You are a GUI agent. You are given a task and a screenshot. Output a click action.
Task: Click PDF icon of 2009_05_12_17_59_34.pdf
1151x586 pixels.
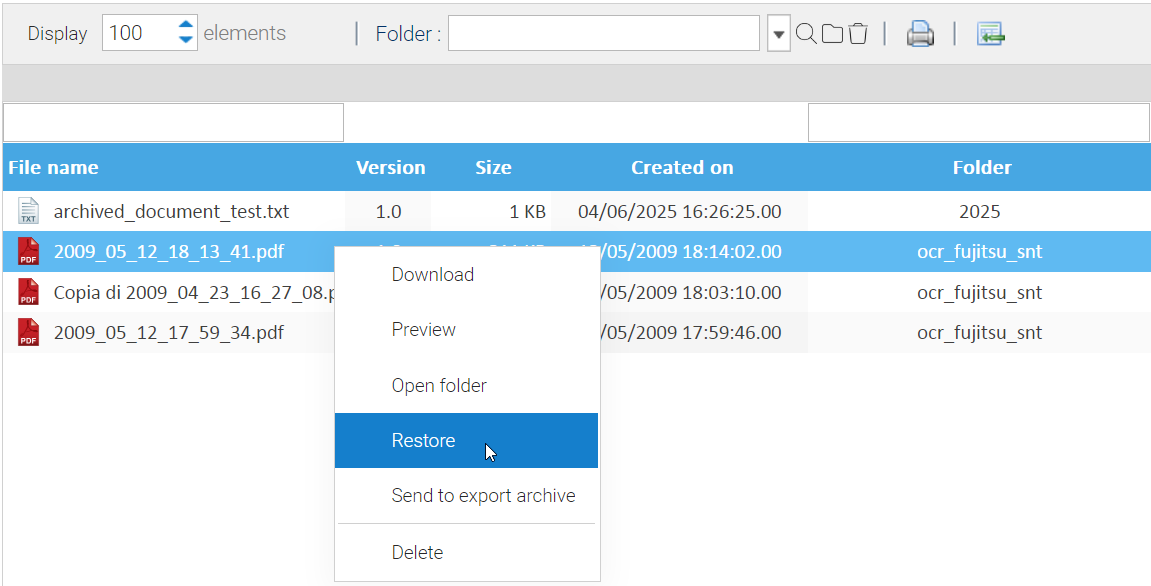[x=29, y=333]
